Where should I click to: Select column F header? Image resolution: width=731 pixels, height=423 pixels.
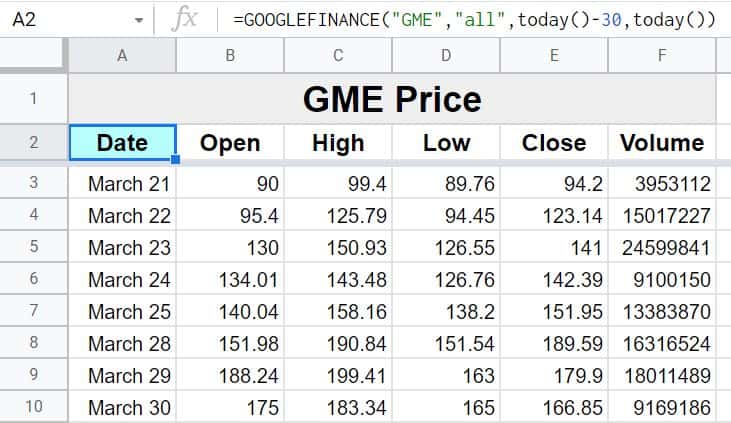661,56
